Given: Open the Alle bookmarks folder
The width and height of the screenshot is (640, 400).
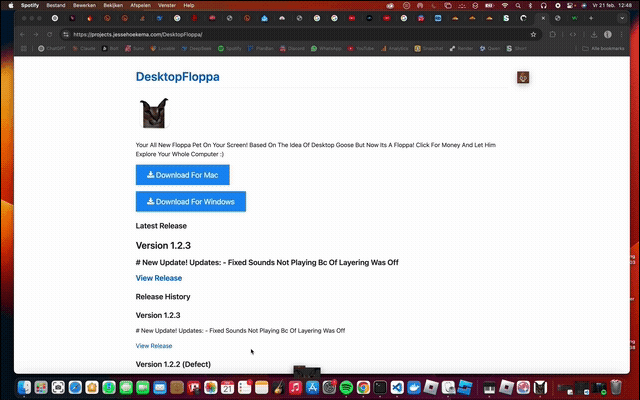Looking at the screenshot, I should click(x=603, y=48).
